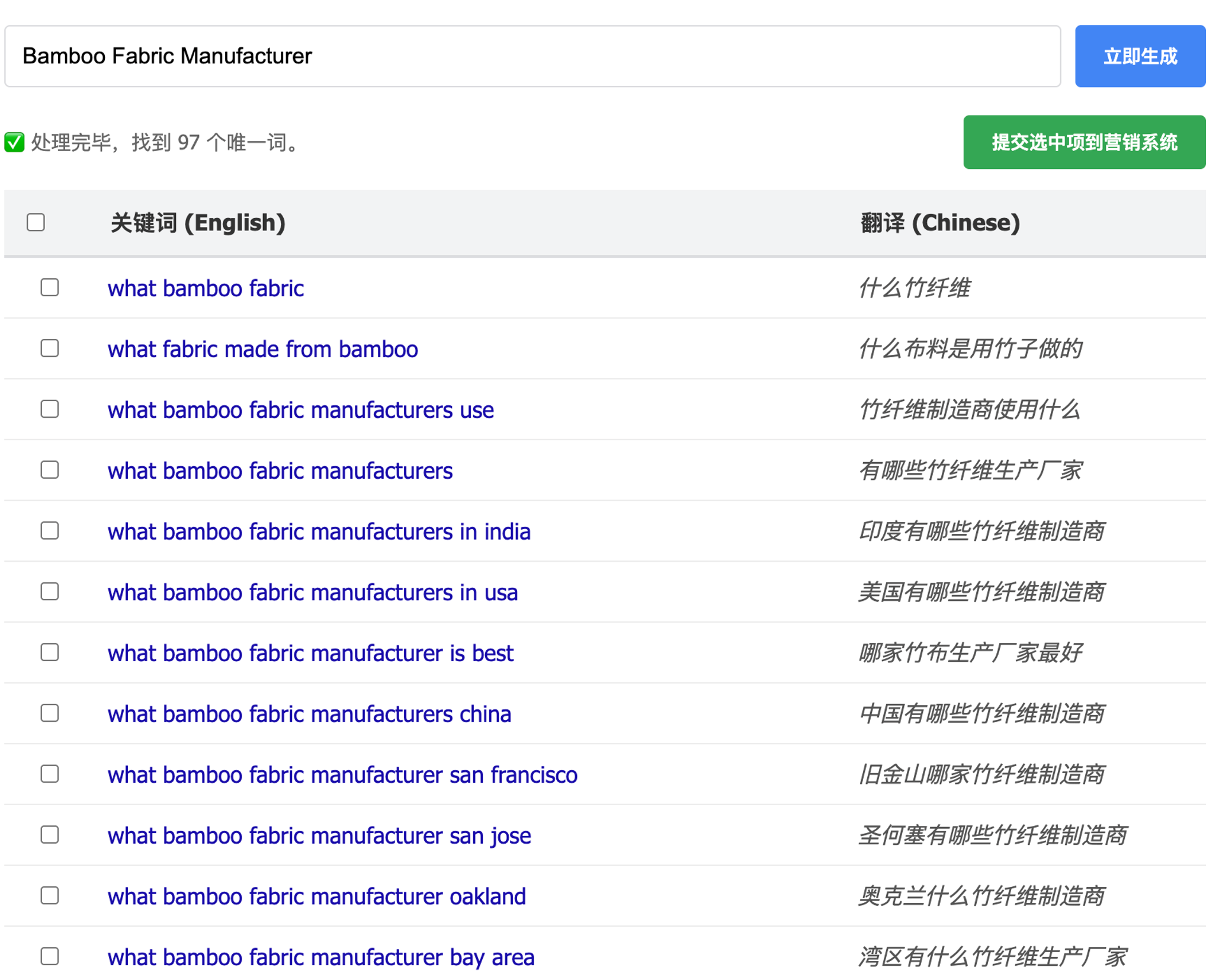Open 'what bamboo fabric manufacturer oakland' link
This screenshot has height=980, width=1219.
(316, 896)
